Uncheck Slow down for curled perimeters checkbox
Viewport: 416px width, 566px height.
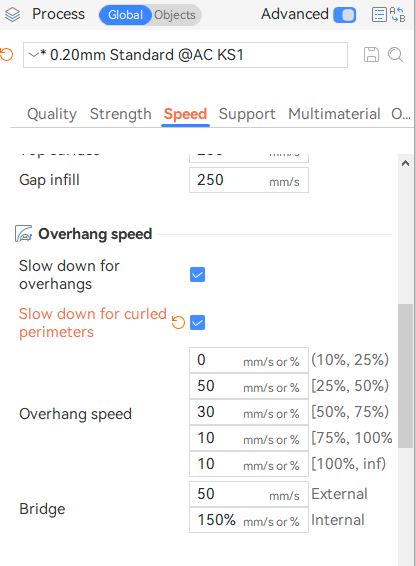(x=198, y=322)
